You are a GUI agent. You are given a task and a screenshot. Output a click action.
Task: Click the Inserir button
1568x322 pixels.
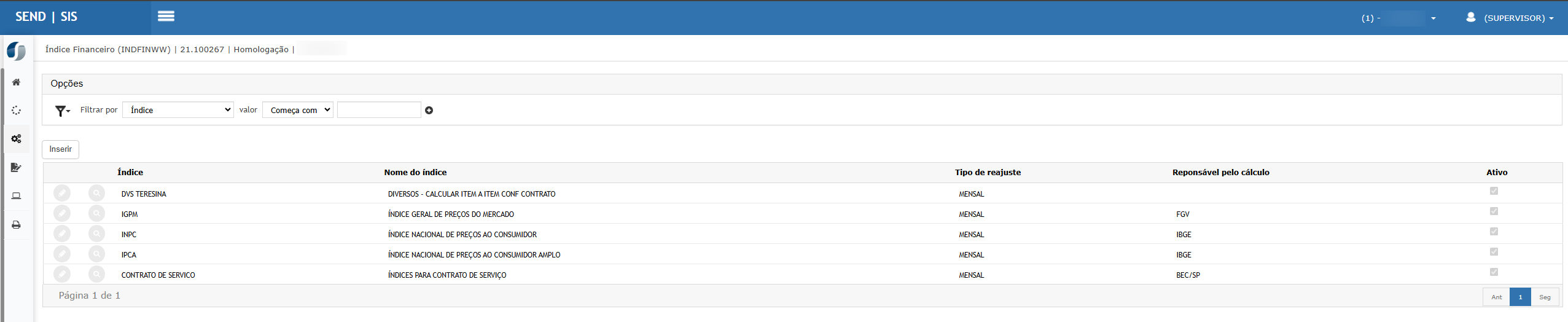pos(61,149)
